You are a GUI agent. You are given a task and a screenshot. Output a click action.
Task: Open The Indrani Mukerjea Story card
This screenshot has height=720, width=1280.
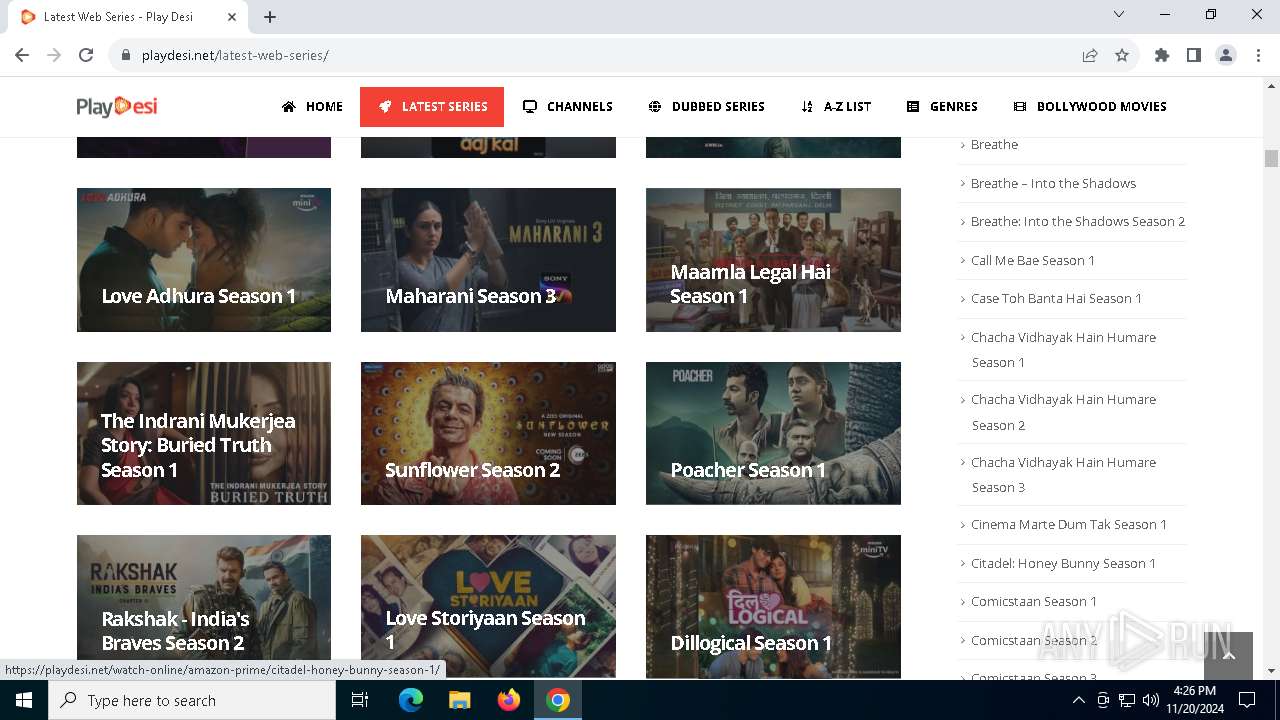[204, 433]
